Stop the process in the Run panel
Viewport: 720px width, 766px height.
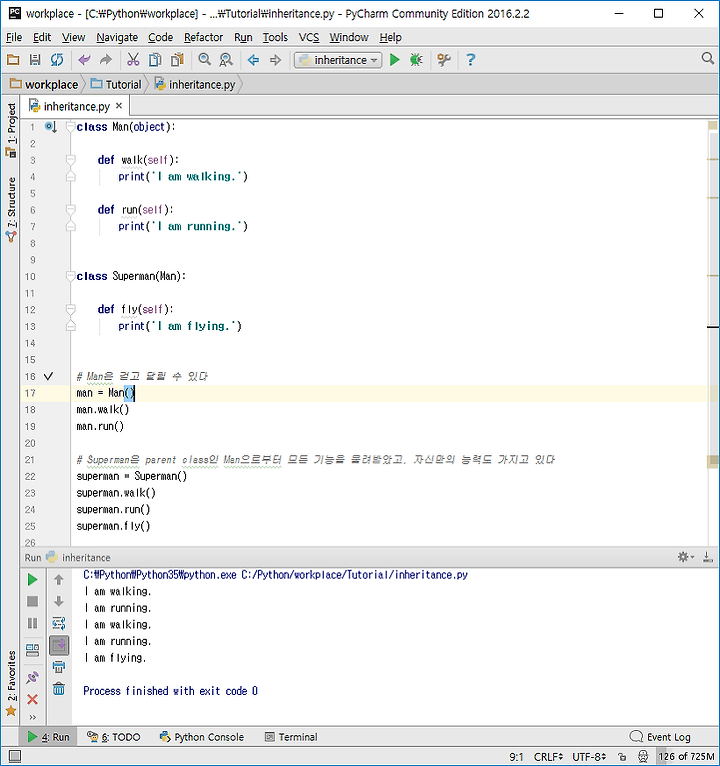coord(32,601)
